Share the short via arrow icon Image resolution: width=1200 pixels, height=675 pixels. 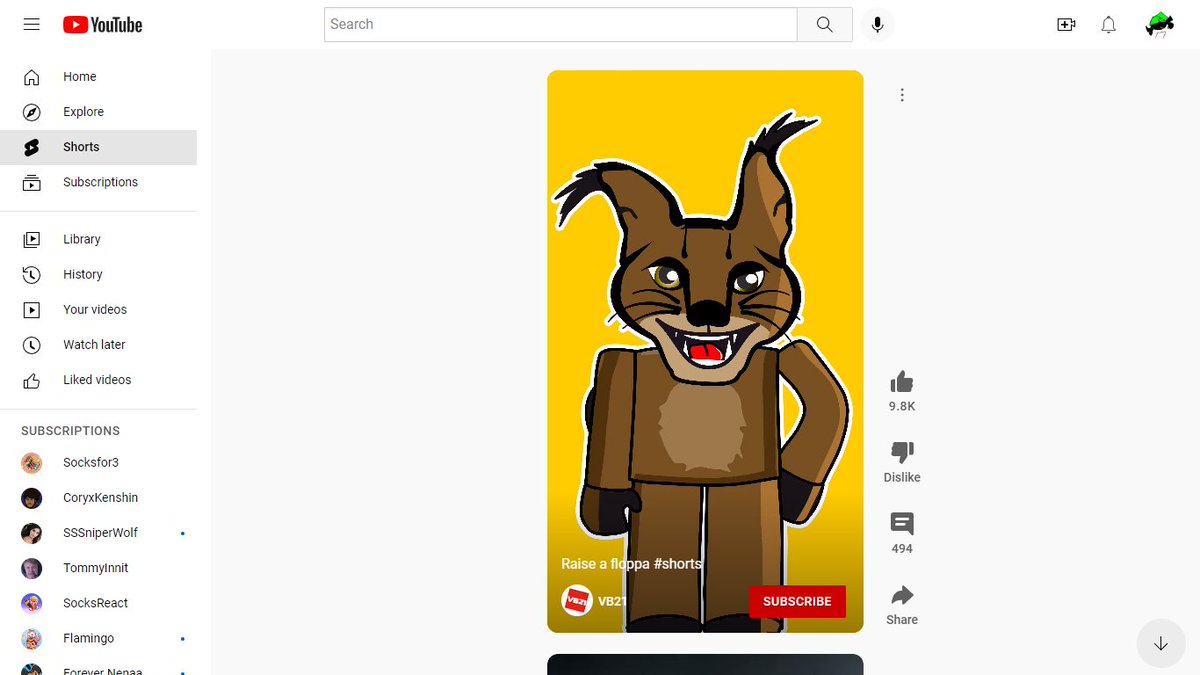coord(902,595)
